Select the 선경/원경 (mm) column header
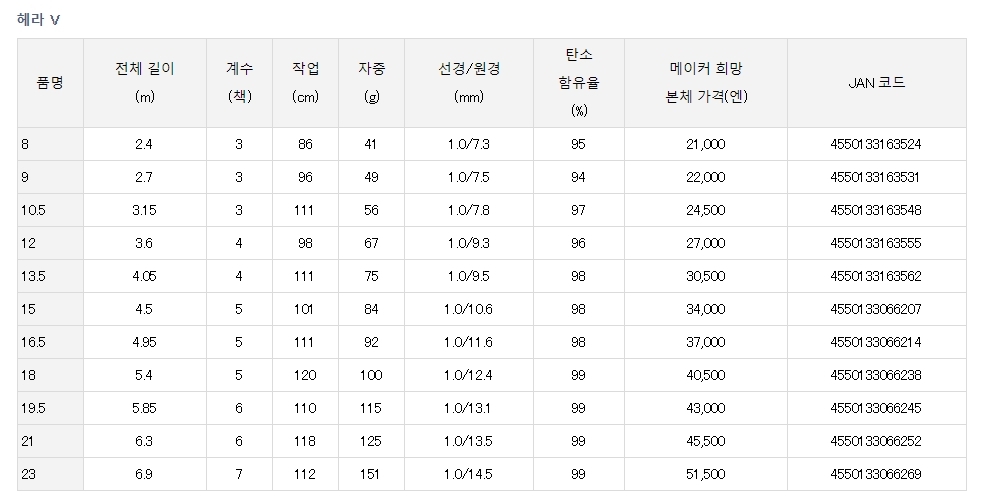 click(x=469, y=83)
